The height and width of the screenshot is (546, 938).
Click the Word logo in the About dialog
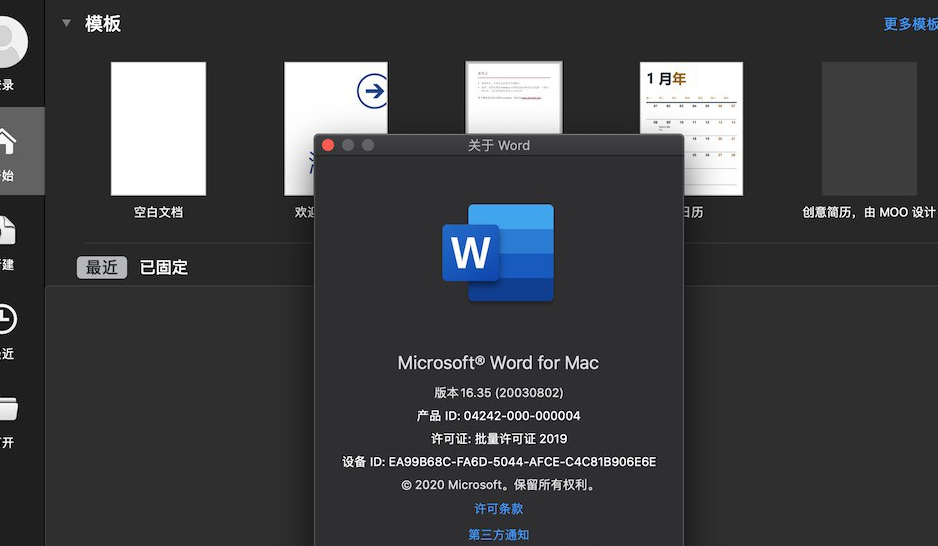point(498,252)
